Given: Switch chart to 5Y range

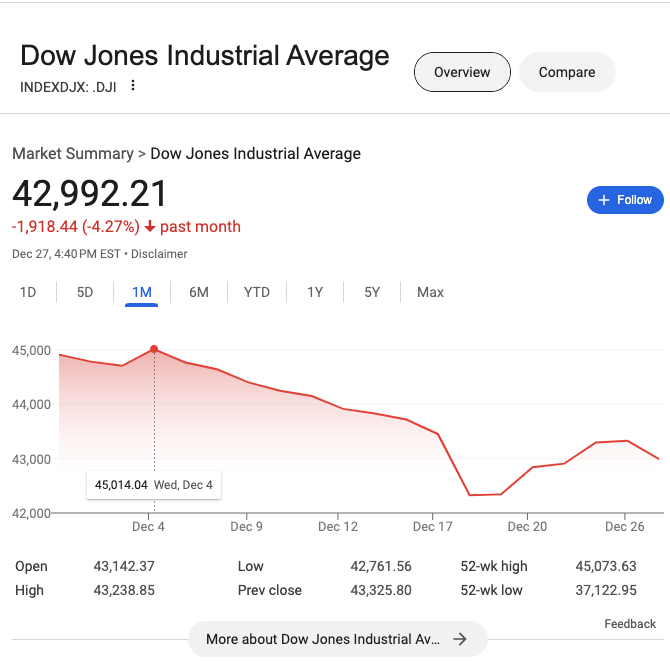Looking at the screenshot, I should pos(372,292).
